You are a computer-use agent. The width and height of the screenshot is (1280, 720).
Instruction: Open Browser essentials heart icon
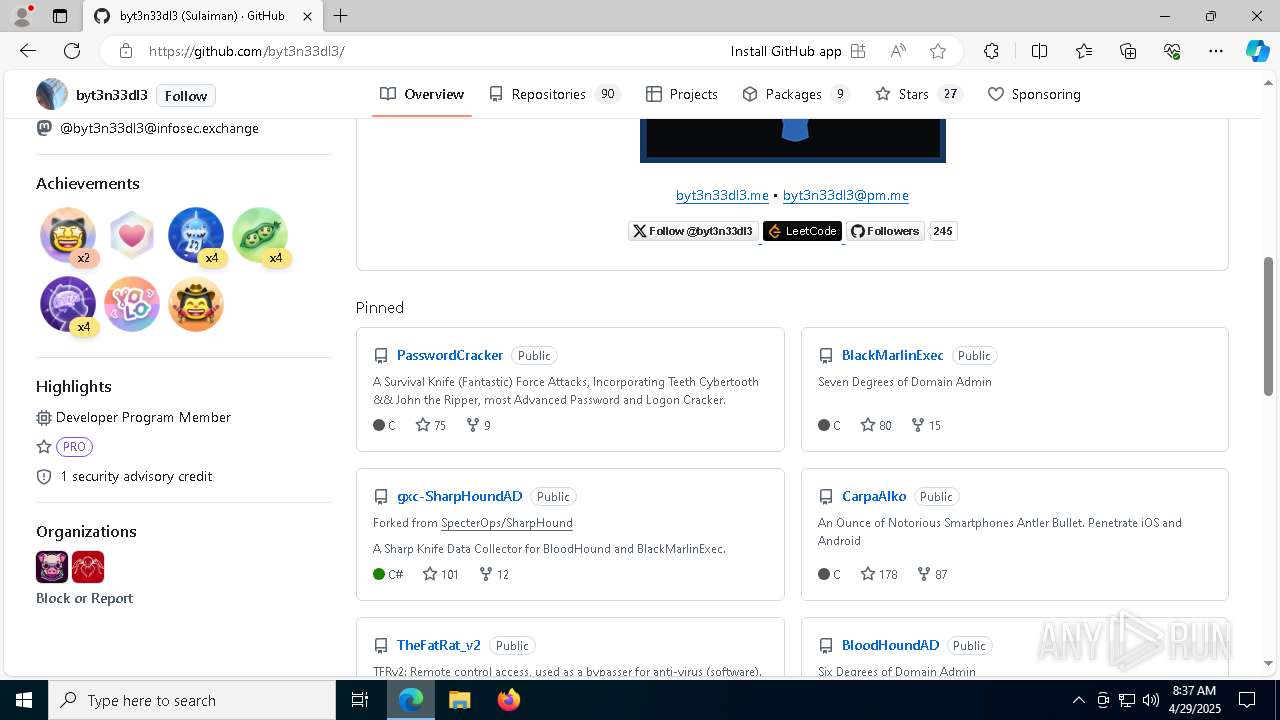[1172, 51]
